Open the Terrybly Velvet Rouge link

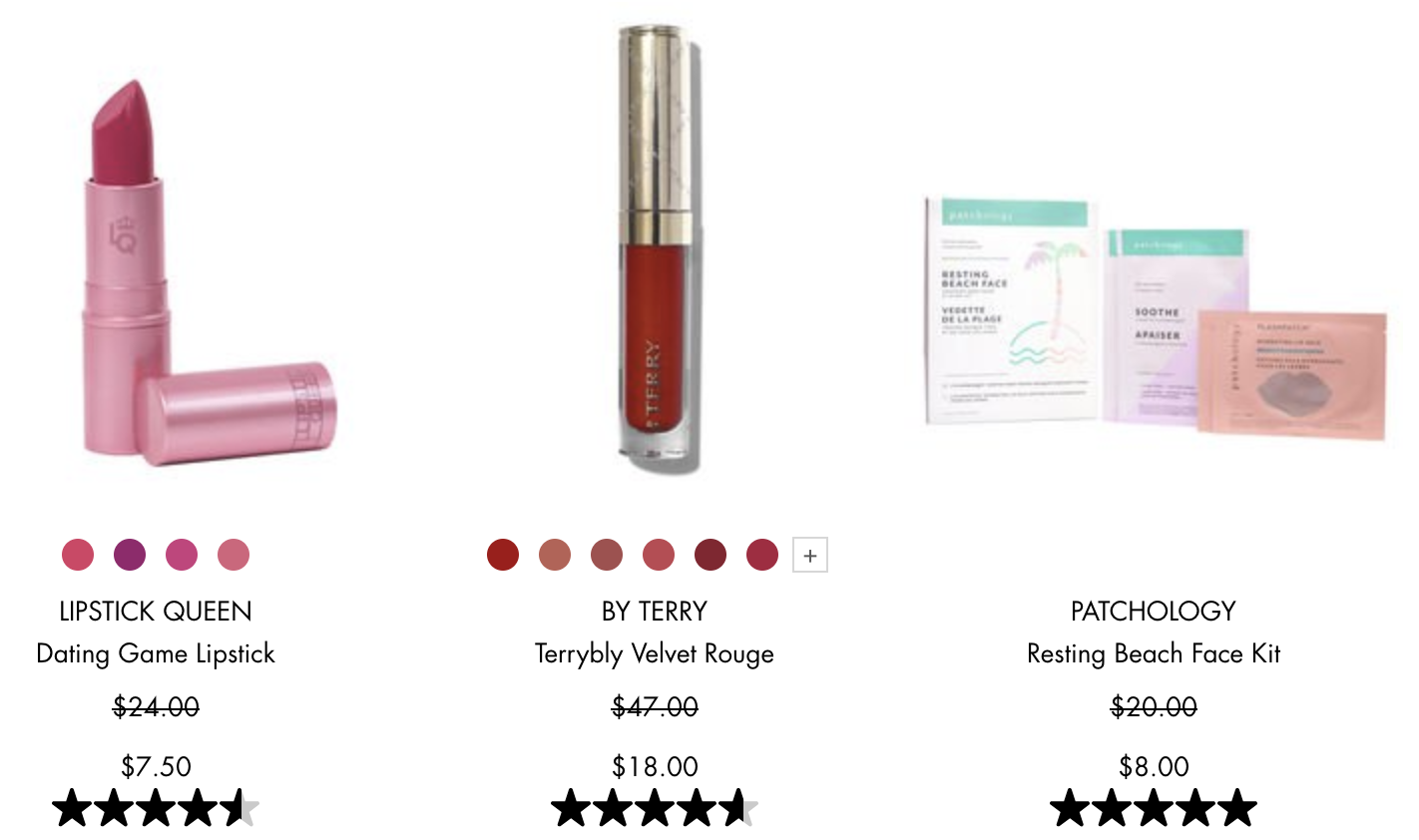655,653
